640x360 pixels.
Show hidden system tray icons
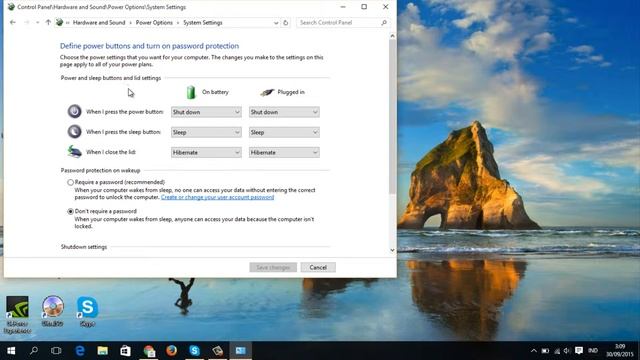coord(533,351)
